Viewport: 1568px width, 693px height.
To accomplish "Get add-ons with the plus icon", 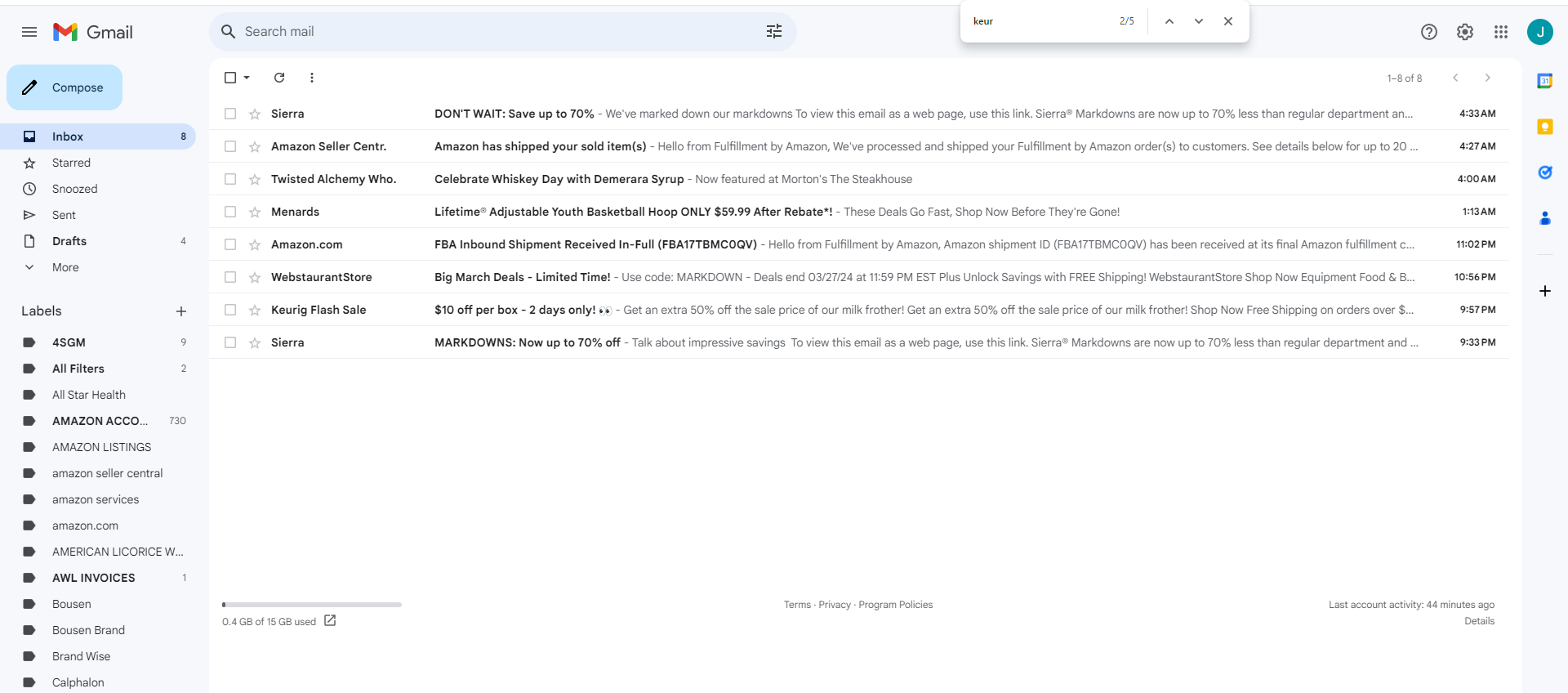I will pyautogui.click(x=1545, y=291).
